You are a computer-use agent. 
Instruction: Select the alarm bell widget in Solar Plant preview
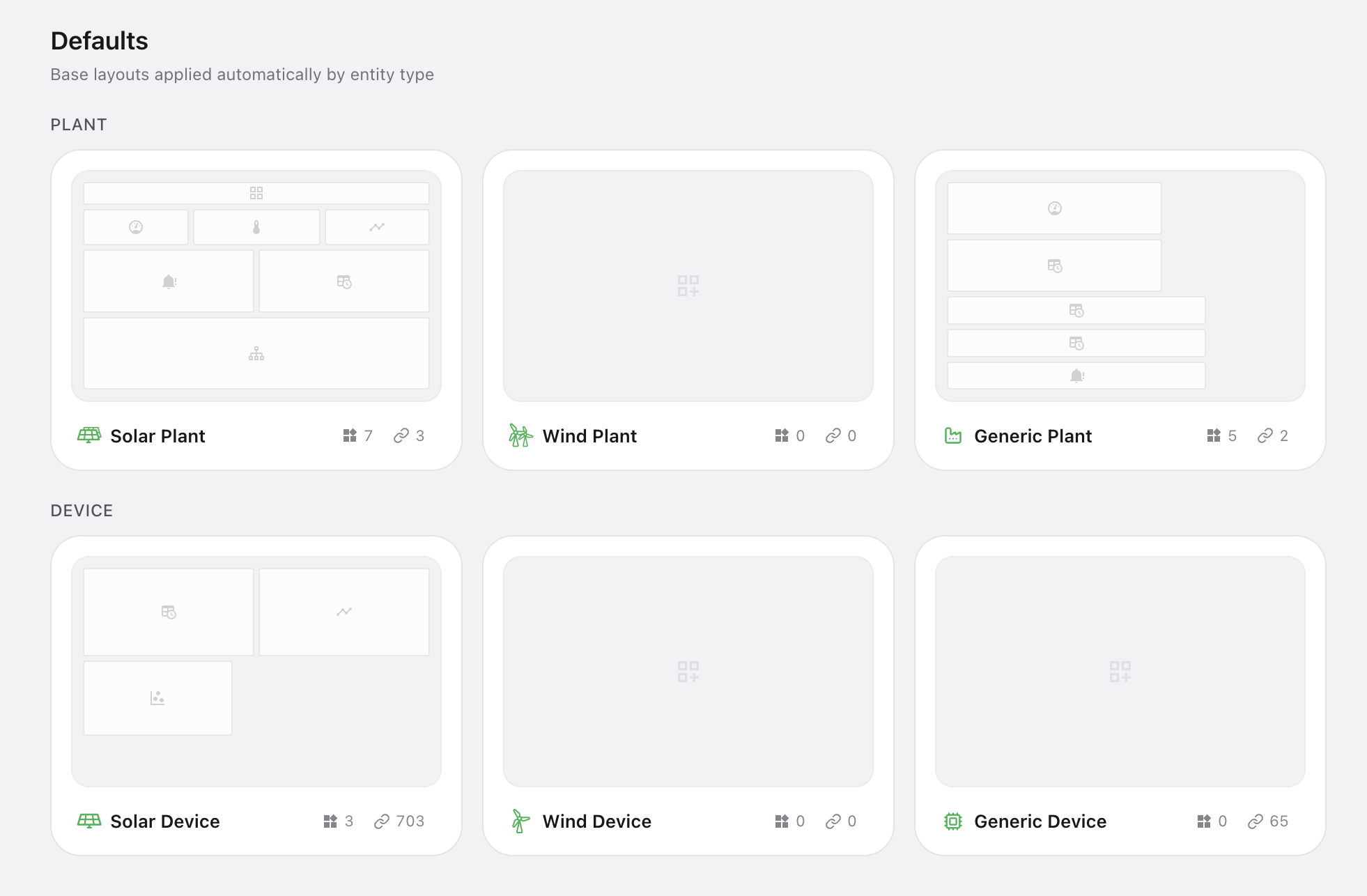pyautogui.click(x=169, y=281)
